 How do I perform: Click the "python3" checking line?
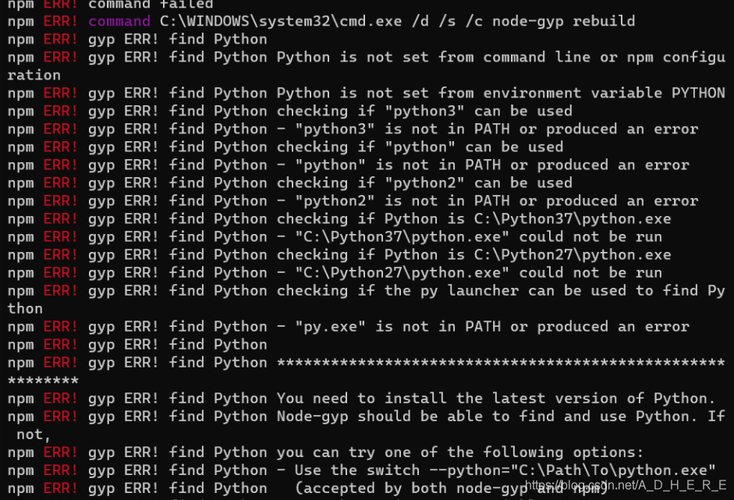pyautogui.click(x=424, y=111)
